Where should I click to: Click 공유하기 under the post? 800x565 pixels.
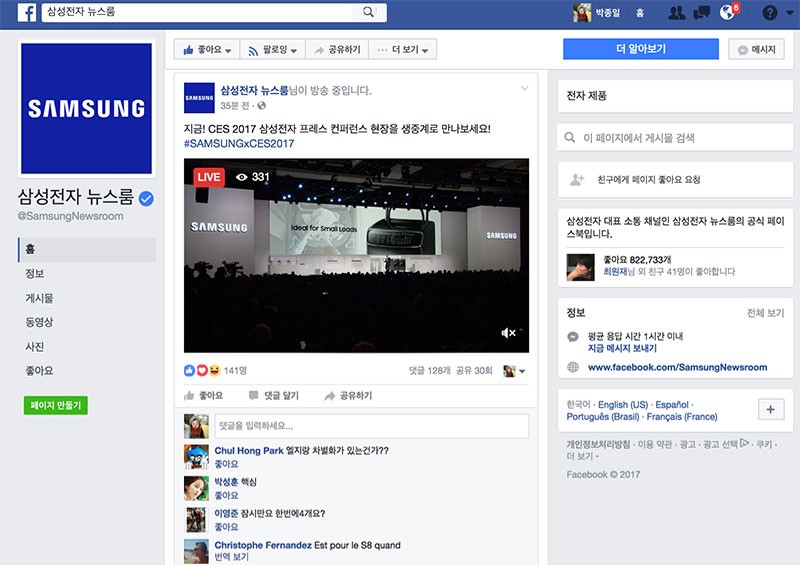click(x=348, y=396)
